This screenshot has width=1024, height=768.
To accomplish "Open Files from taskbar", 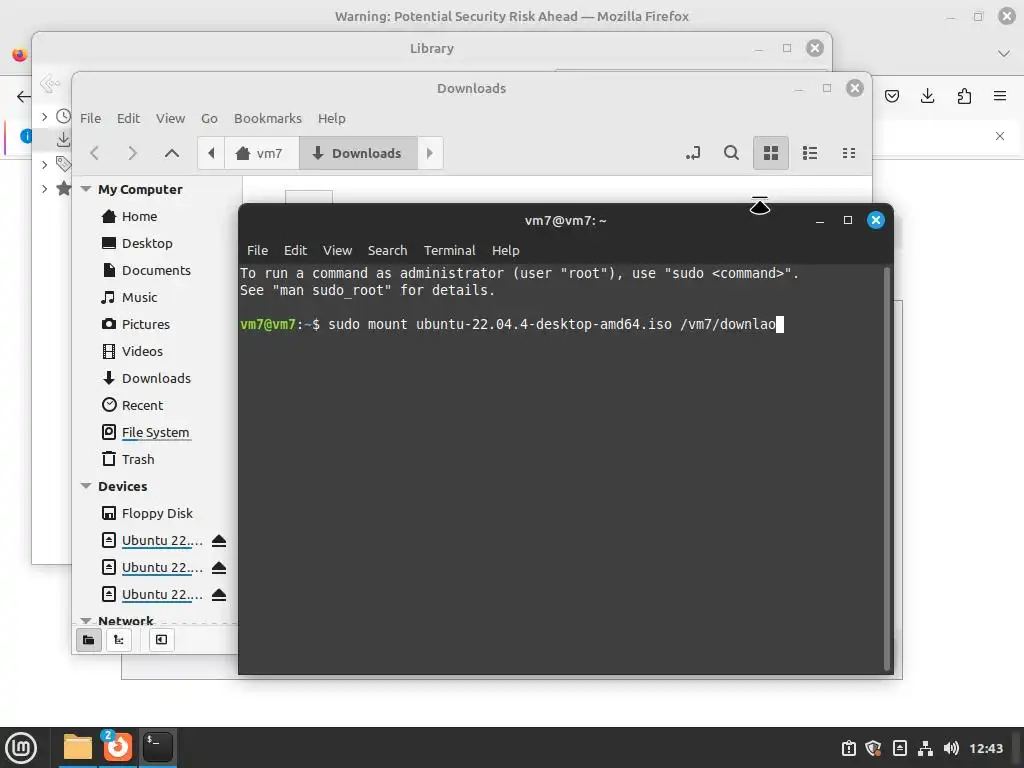I will [78, 747].
